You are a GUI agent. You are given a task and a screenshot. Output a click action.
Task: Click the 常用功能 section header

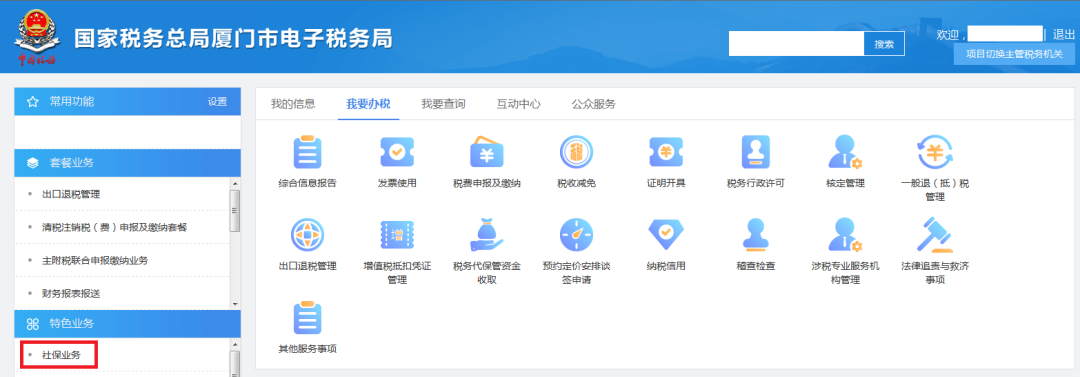click(x=127, y=102)
